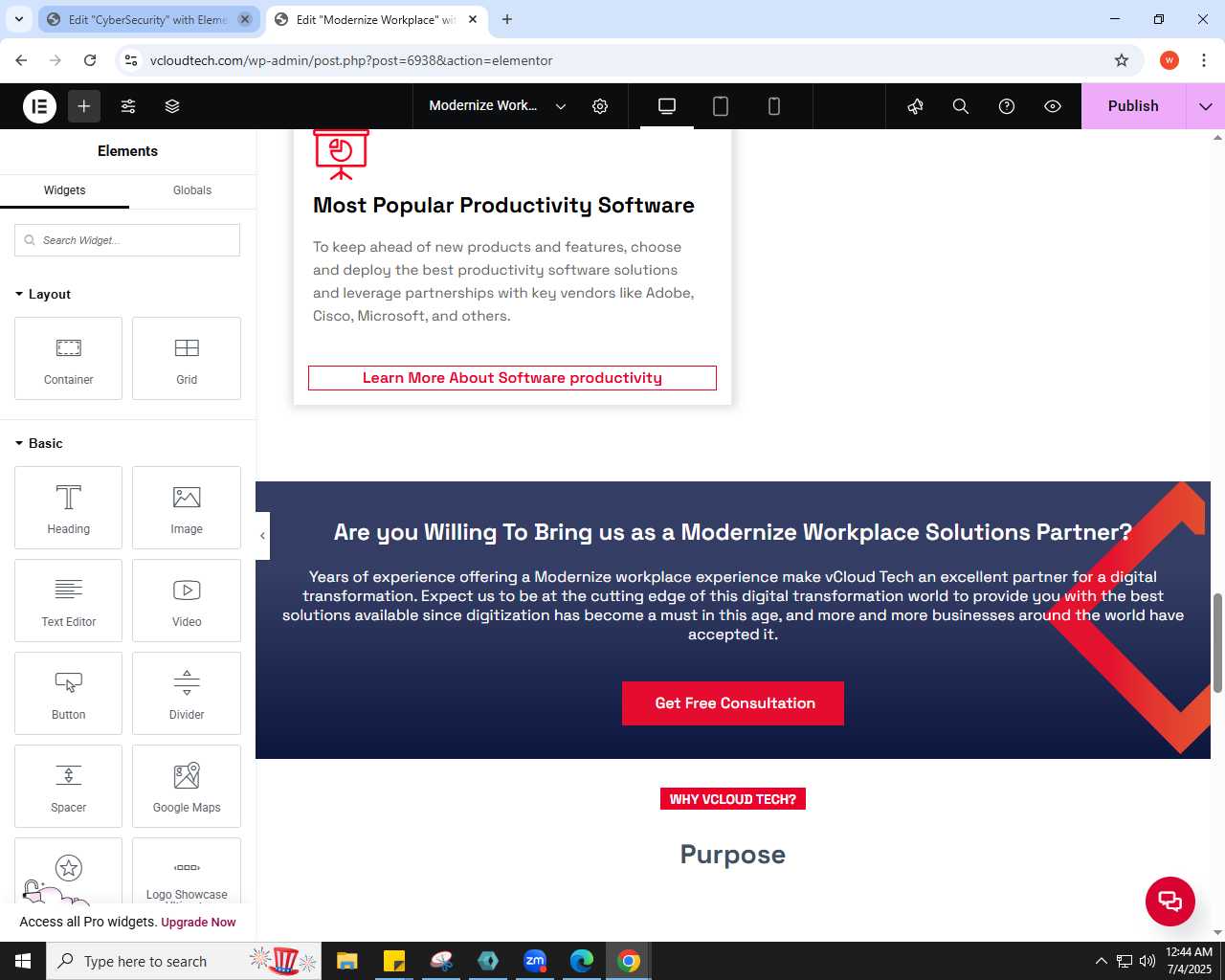Viewport: 1225px width, 980px height.
Task: Open Site Settings sliders icon
Action: click(x=128, y=106)
